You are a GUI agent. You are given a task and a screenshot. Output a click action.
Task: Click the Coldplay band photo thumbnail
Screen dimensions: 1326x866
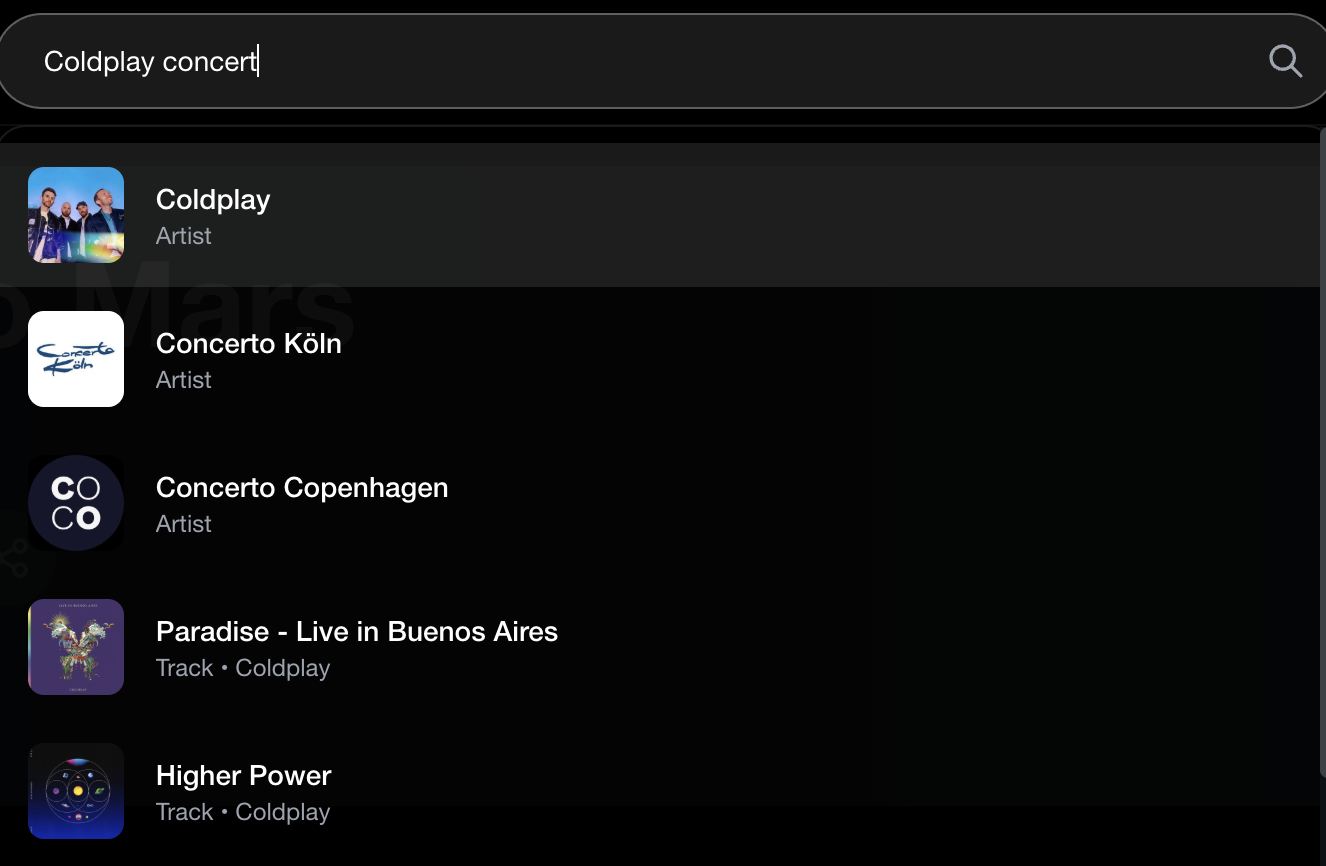(x=76, y=214)
